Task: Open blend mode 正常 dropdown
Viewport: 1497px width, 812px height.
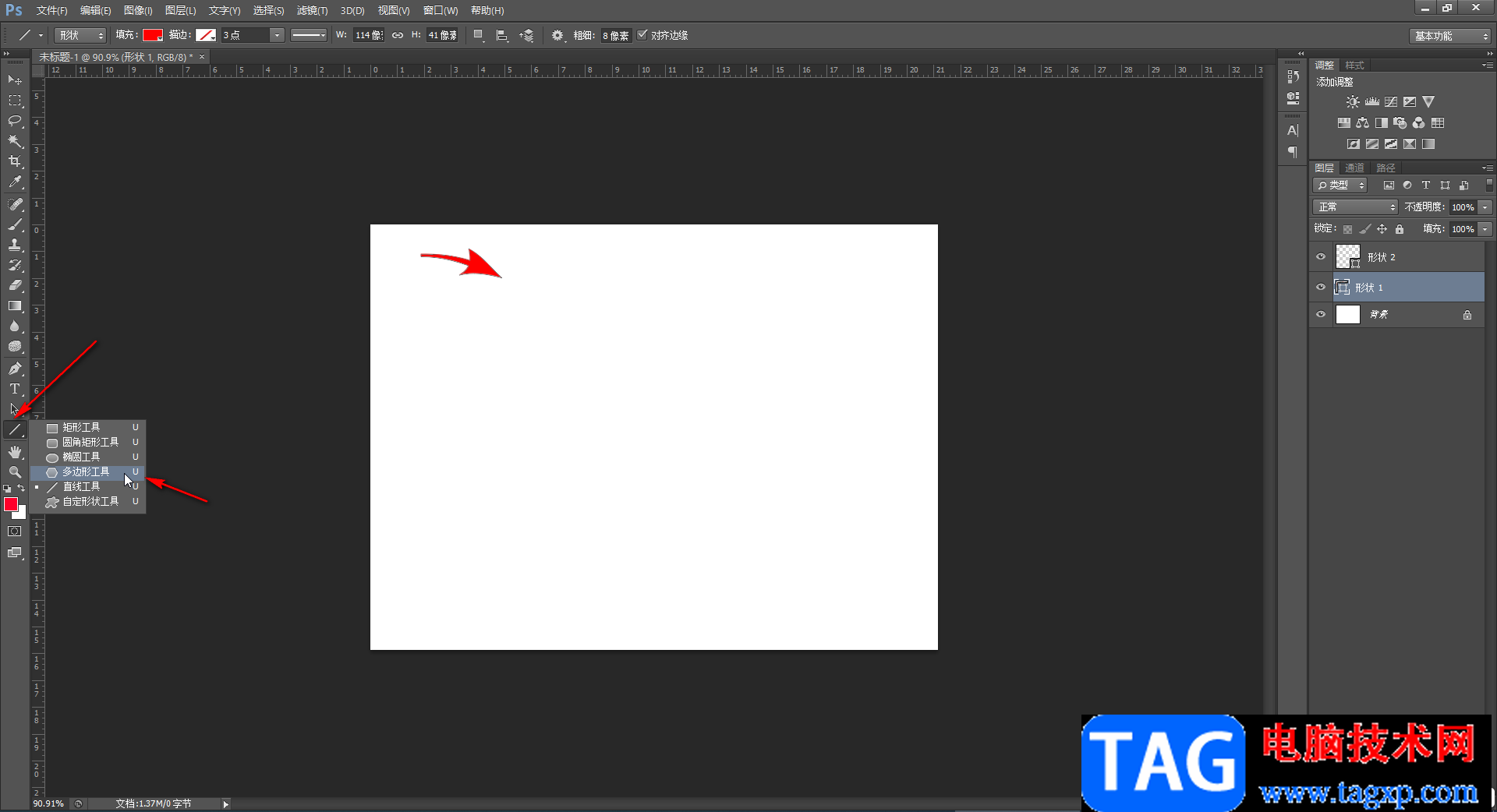Action: [x=1355, y=207]
